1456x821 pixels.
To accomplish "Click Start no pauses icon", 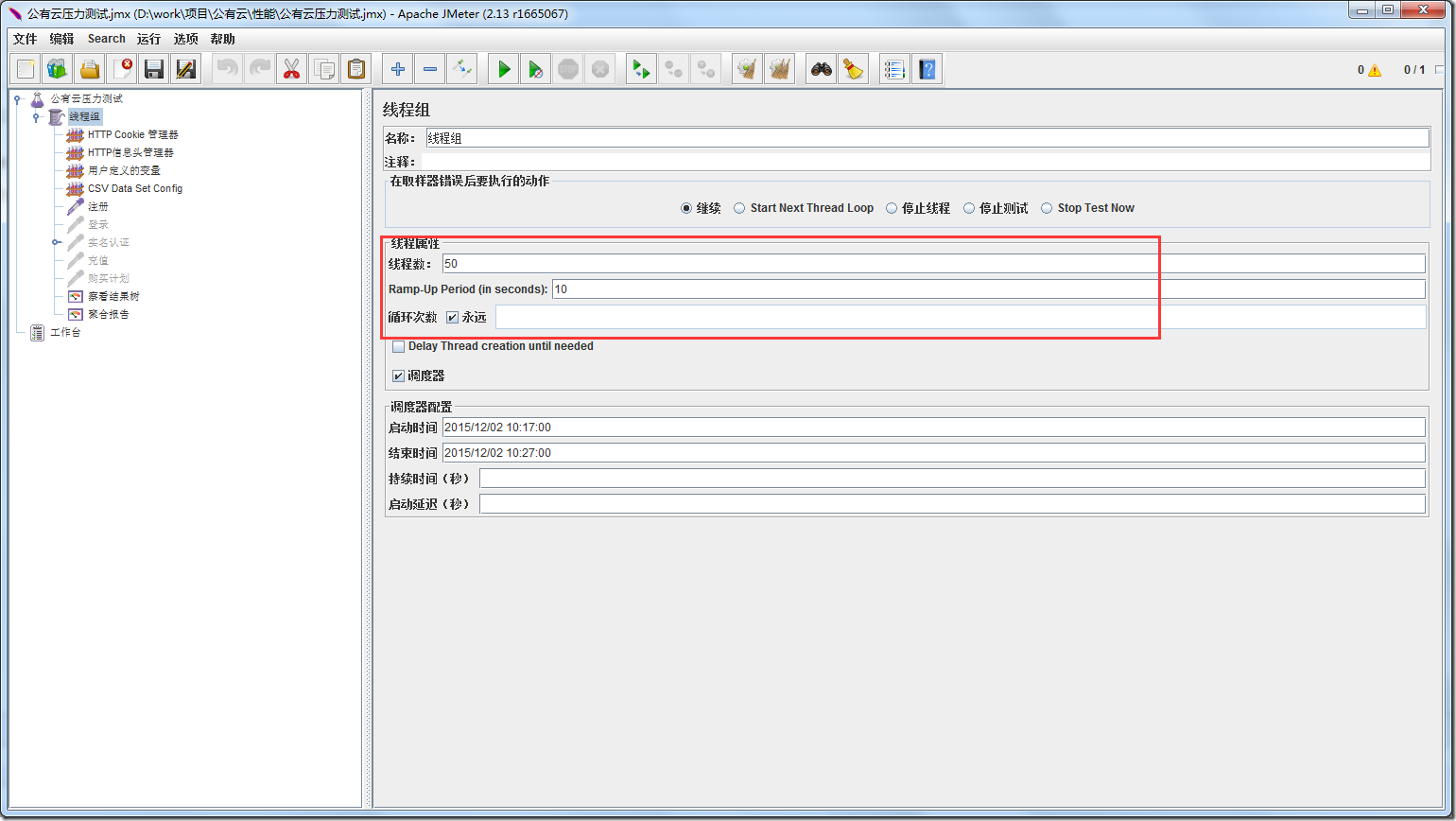I will pos(536,69).
